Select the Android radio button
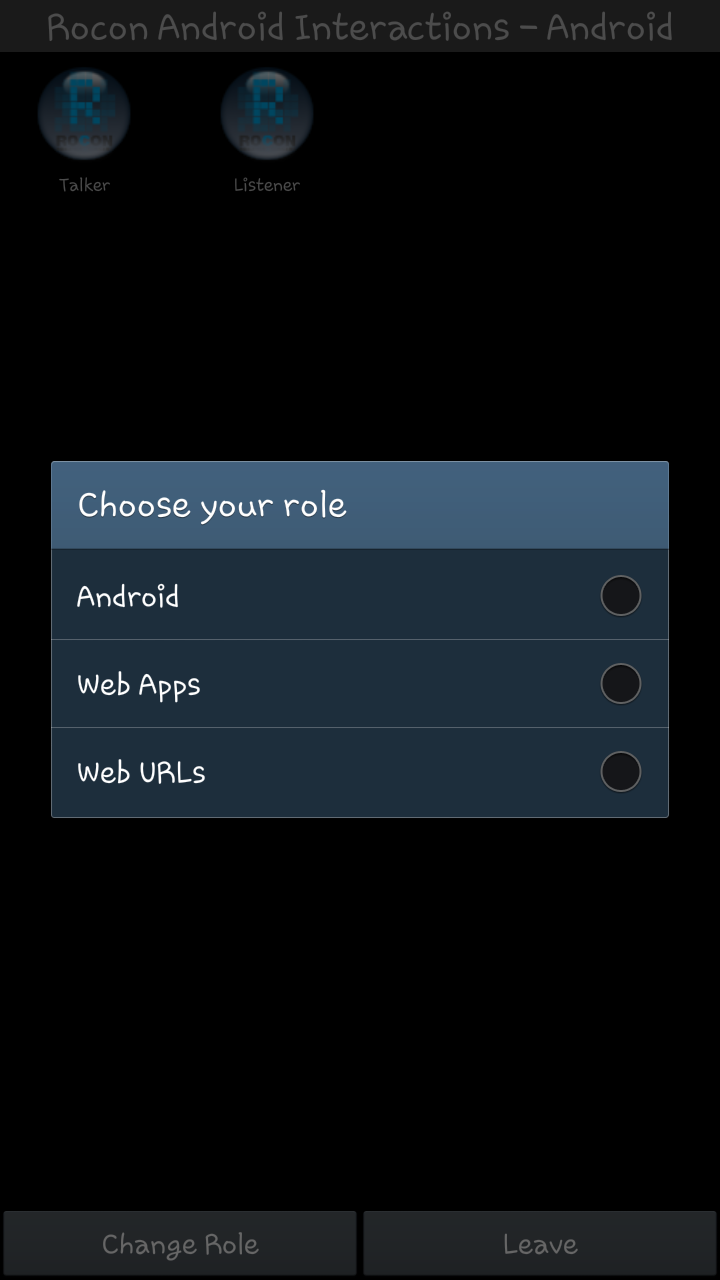Viewport: 720px width, 1280px height. [620, 596]
